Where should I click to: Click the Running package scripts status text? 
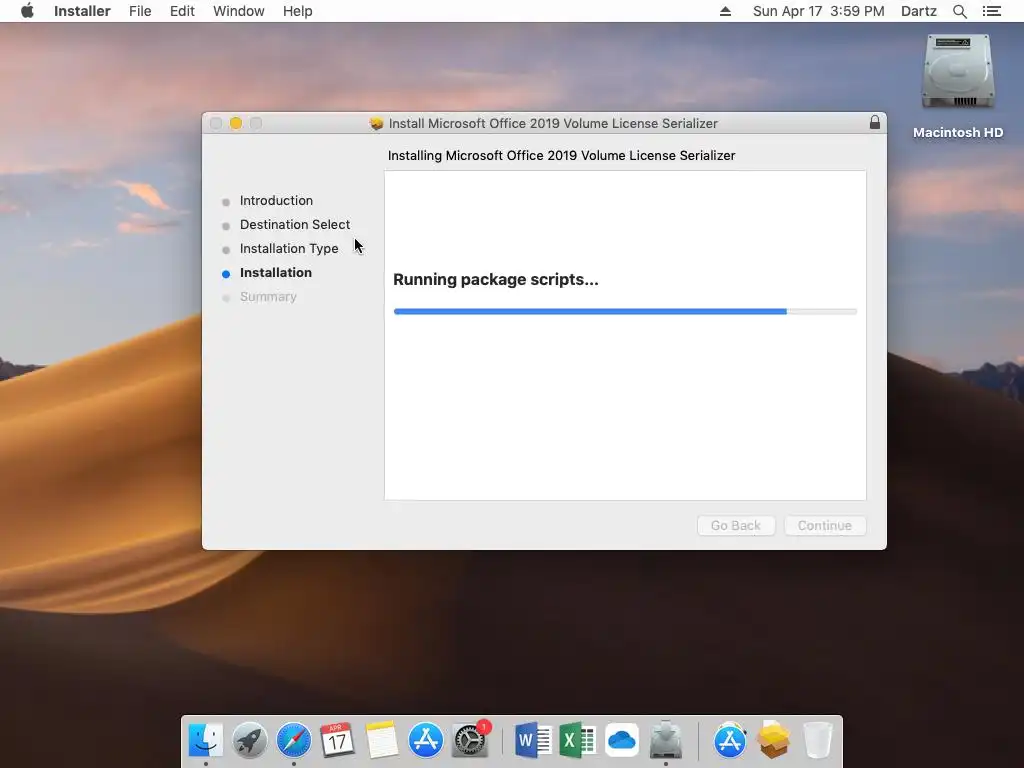point(496,280)
